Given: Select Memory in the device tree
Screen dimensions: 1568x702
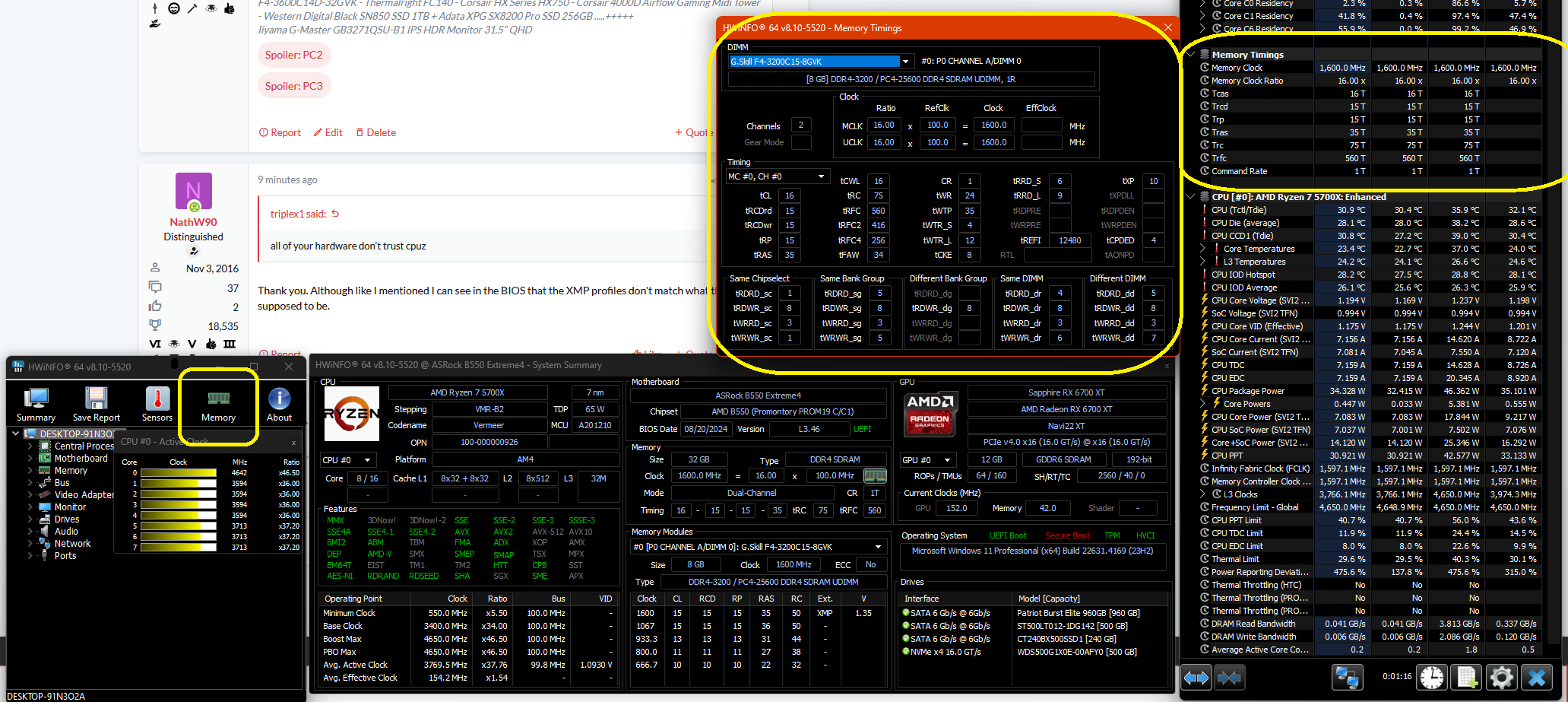Looking at the screenshot, I should point(71,471).
